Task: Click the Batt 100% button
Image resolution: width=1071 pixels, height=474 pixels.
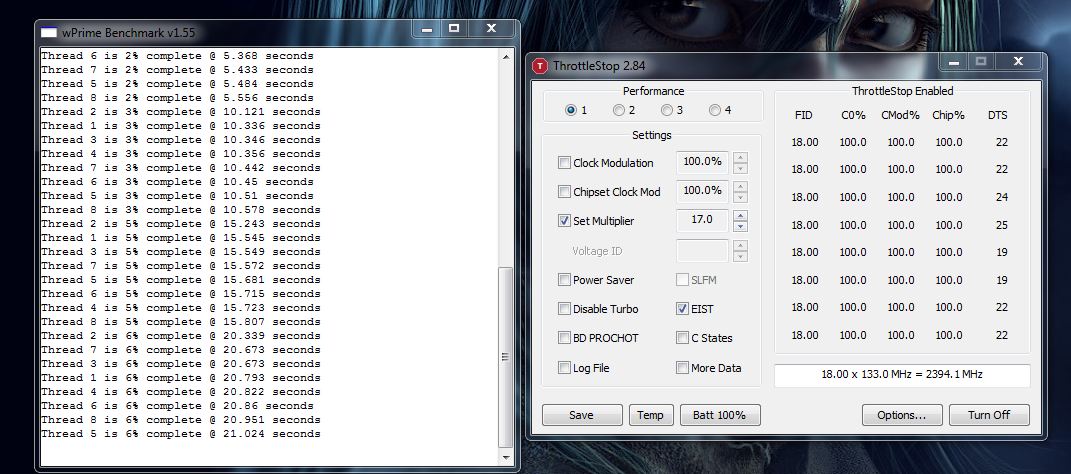Action: [720, 415]
